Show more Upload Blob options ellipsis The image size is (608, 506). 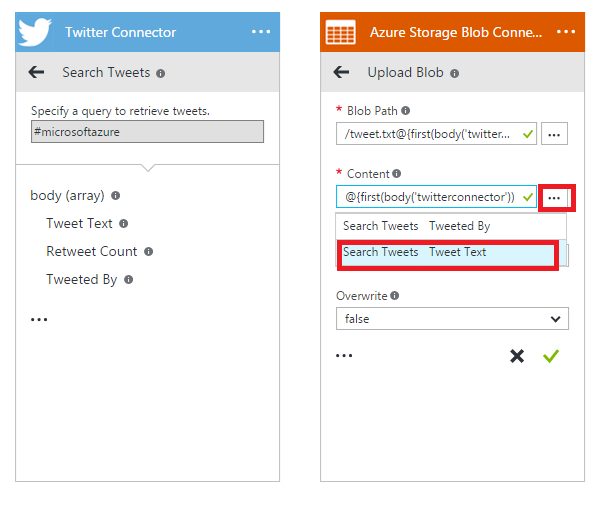344,356
